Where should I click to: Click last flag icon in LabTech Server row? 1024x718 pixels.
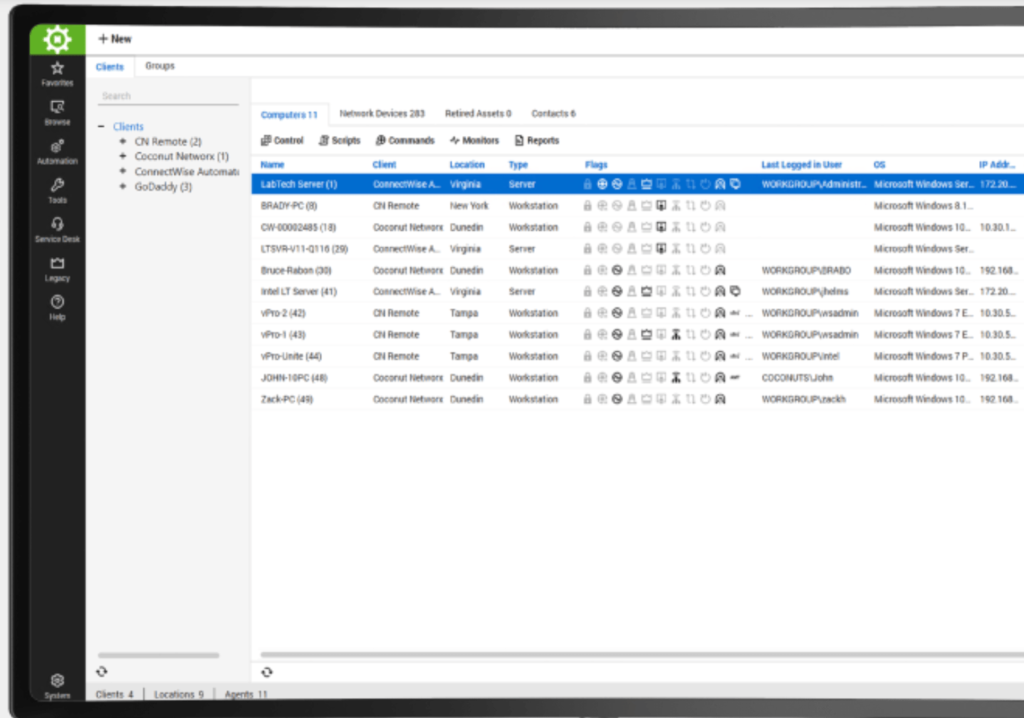(x=735, y=184)
